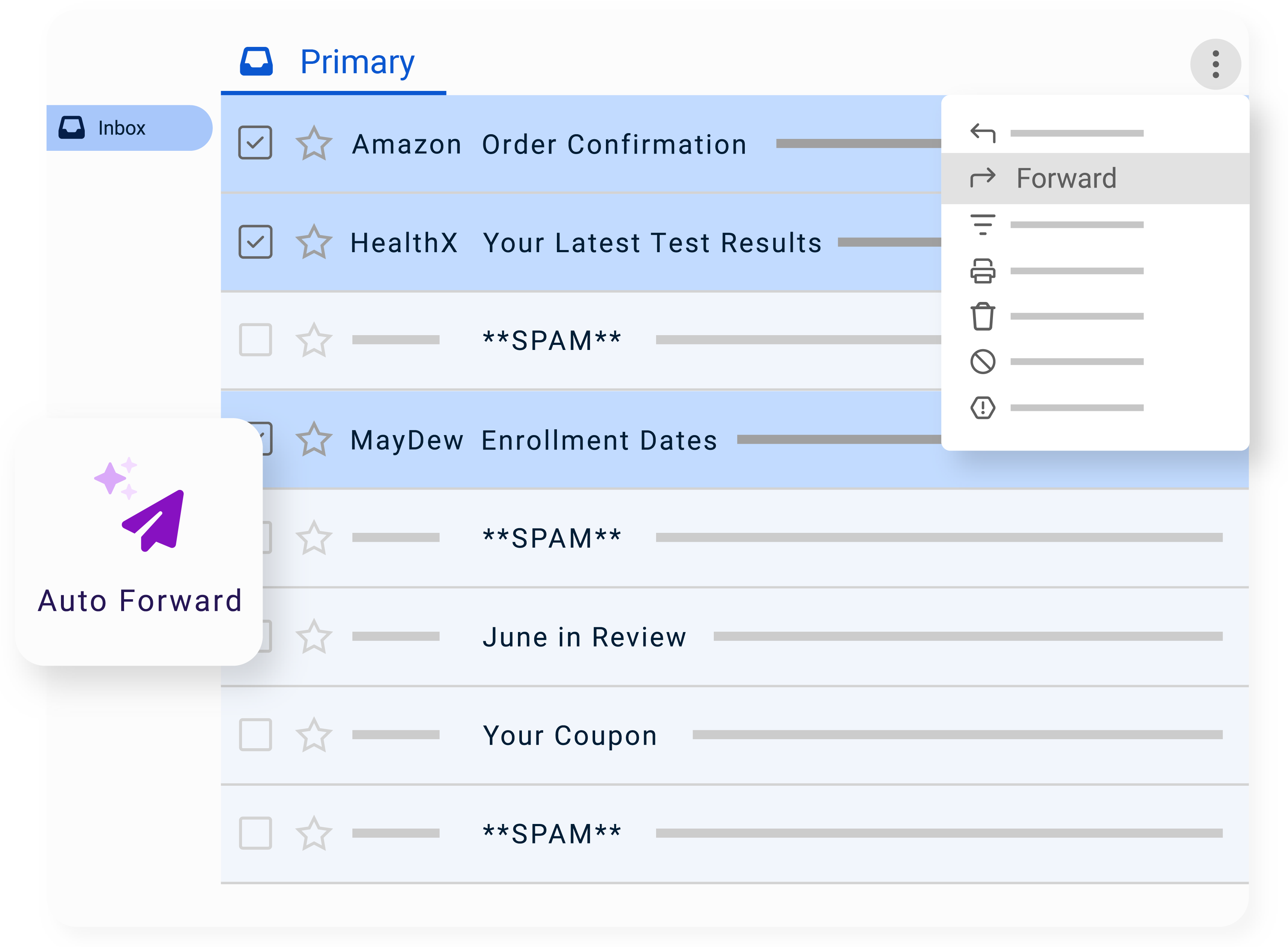Click the printer icon in menu

[983, 271]
